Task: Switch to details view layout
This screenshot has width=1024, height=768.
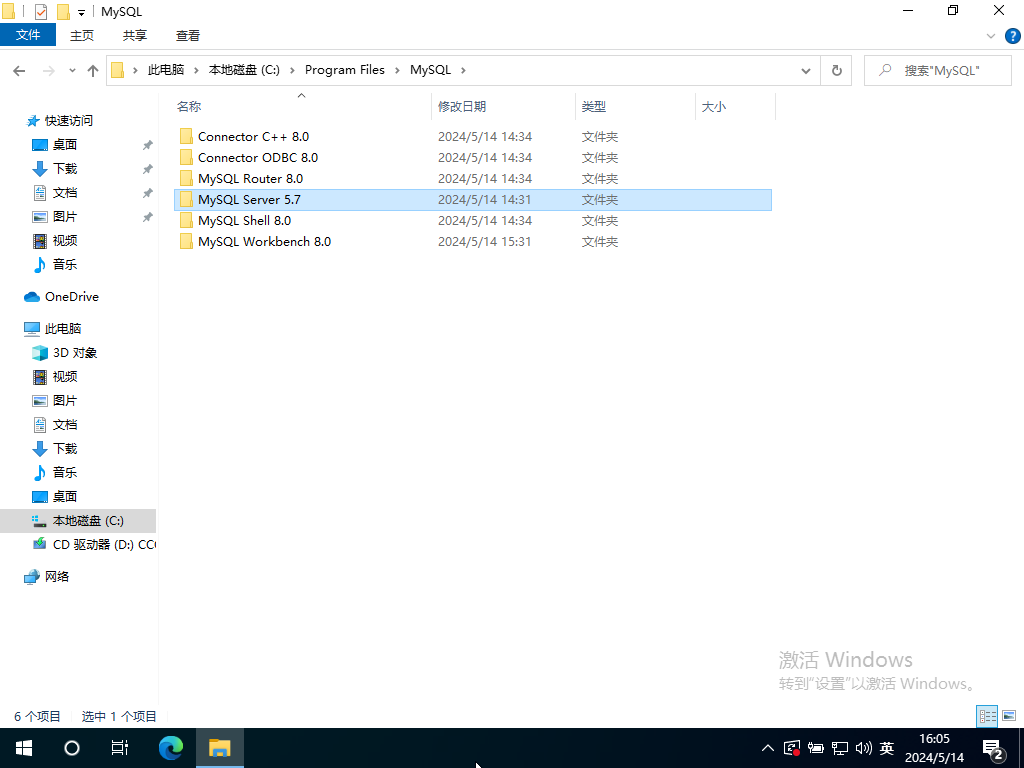Action: click(x=987, y=716)
